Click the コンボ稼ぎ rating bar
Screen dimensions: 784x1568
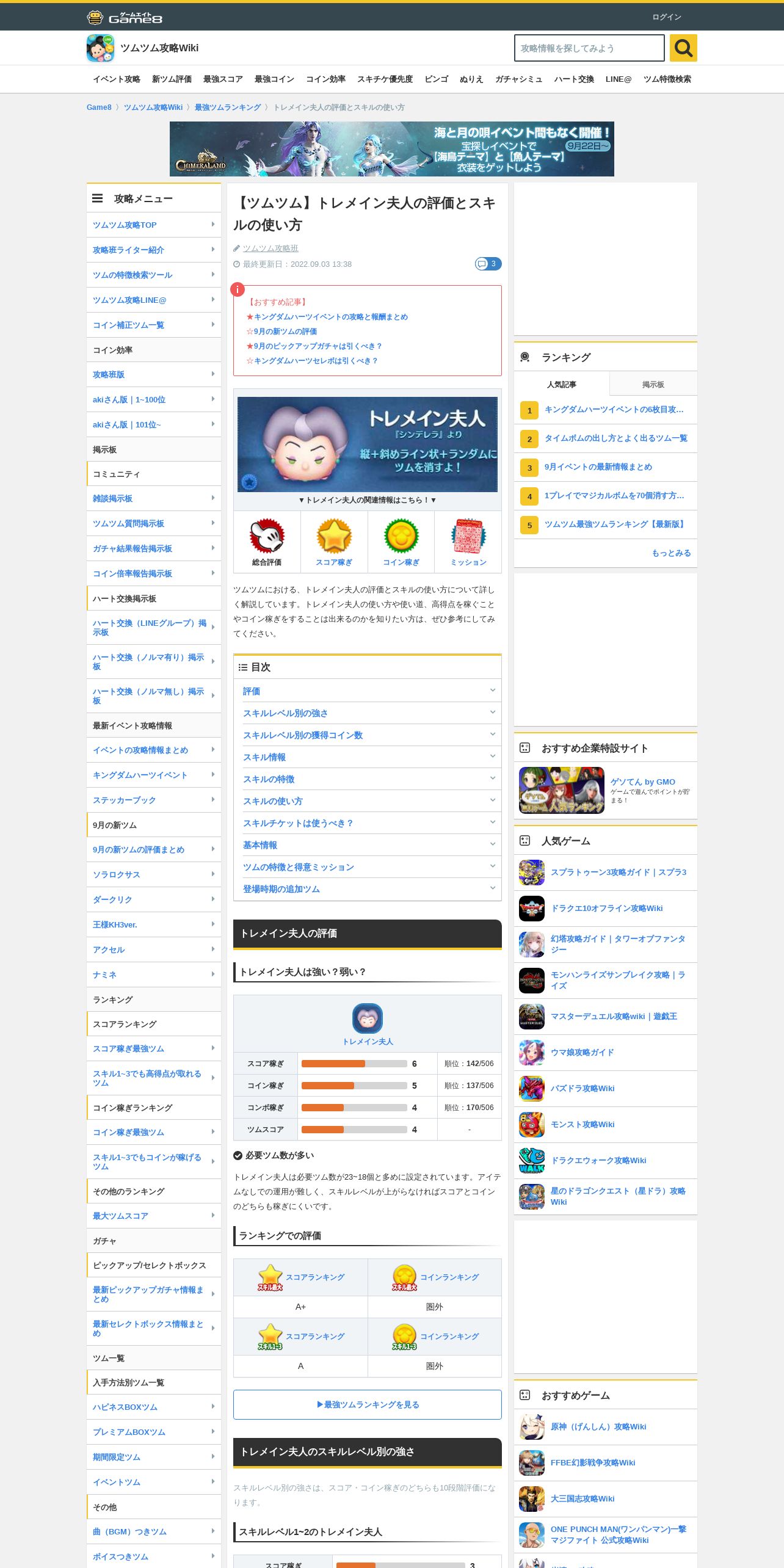354,1108
